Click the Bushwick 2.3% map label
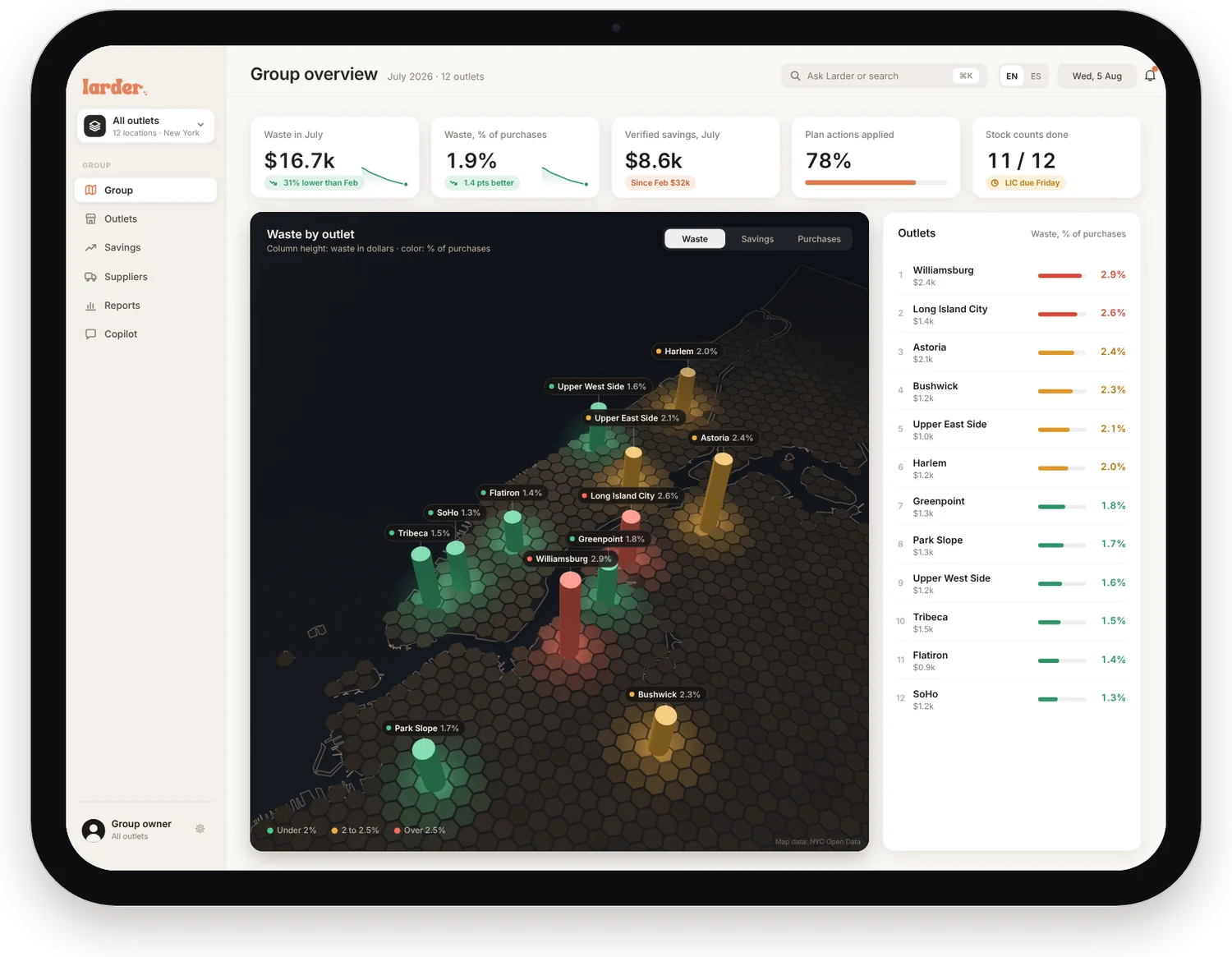Viewport: 1232px width, 957px height. [664, 695]
